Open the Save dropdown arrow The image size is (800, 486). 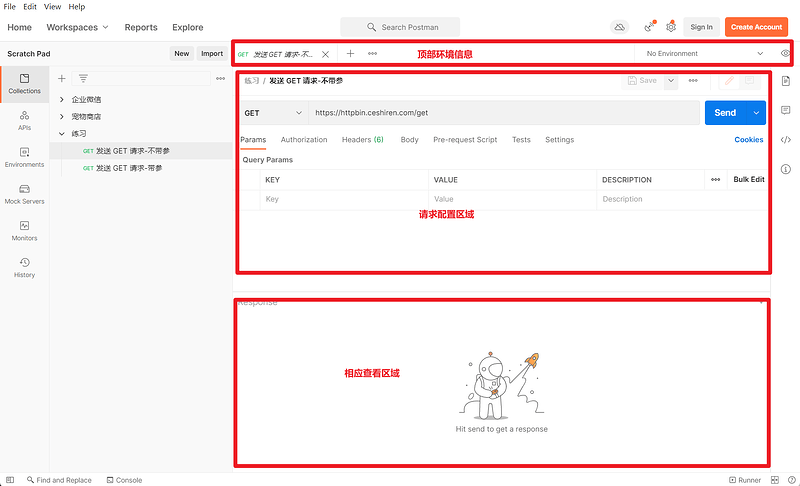(671, 81)
